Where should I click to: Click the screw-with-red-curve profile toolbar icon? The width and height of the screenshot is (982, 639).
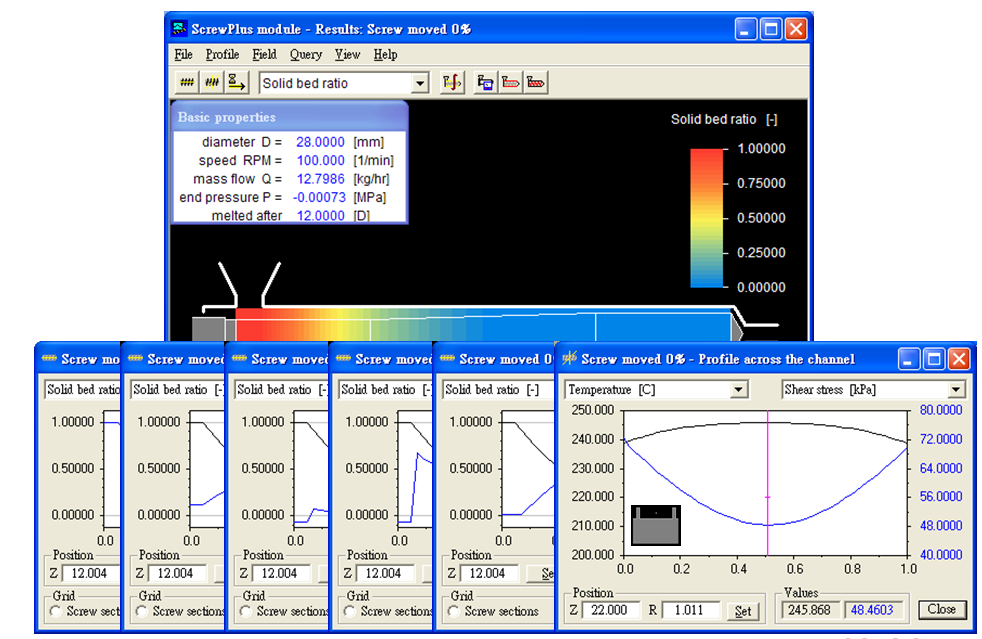click(452, 83)
